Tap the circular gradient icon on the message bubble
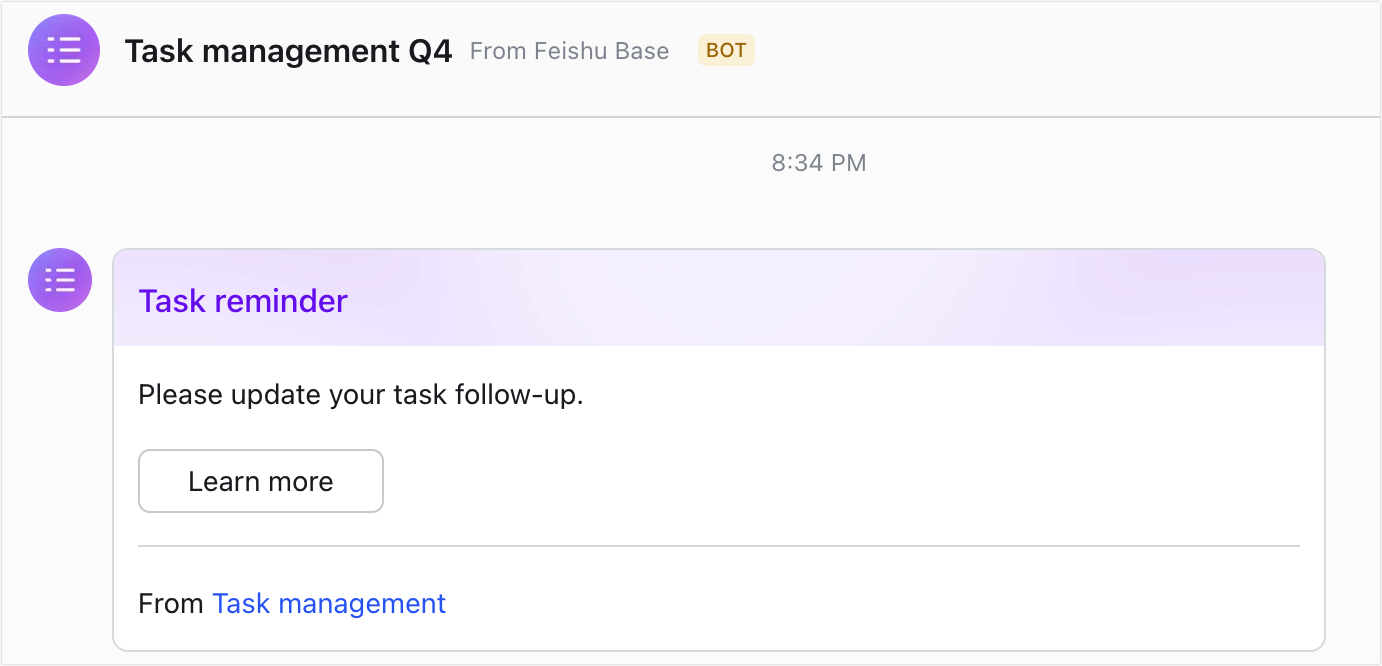This screenshot has width=1382, height=666. click(x=59, y=280)
